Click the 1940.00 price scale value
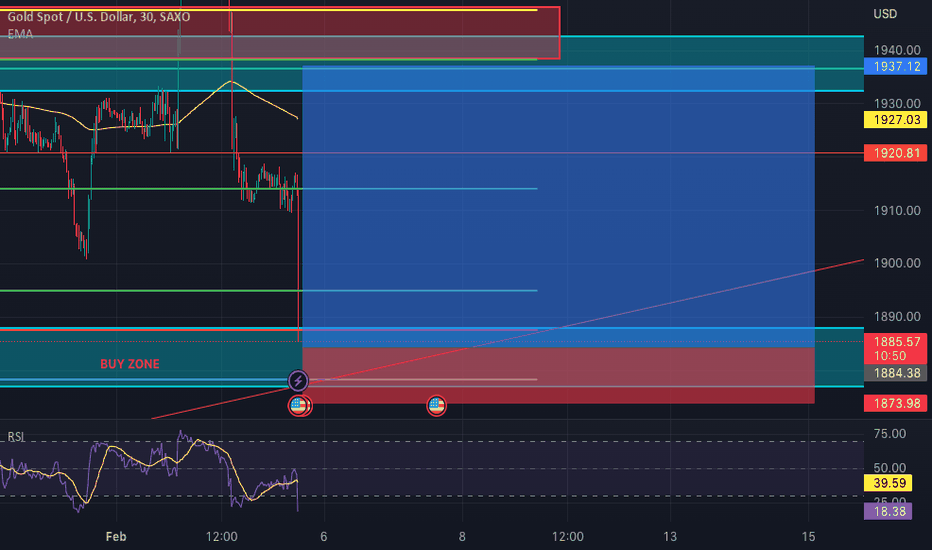Image resolution: width=932 pixels, height=550 pixels. point(897,50)
